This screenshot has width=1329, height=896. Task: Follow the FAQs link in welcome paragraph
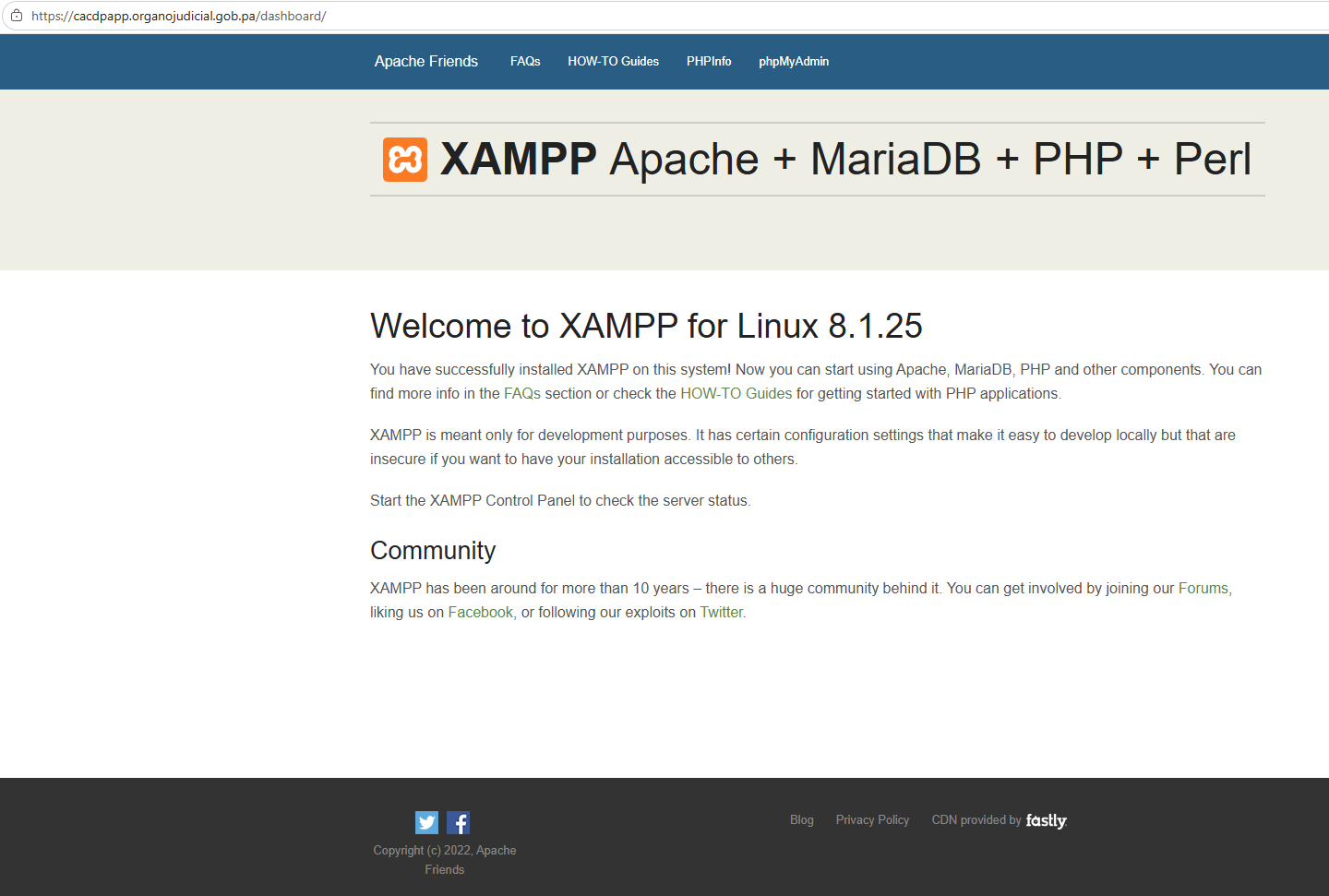tap(522, 393)
